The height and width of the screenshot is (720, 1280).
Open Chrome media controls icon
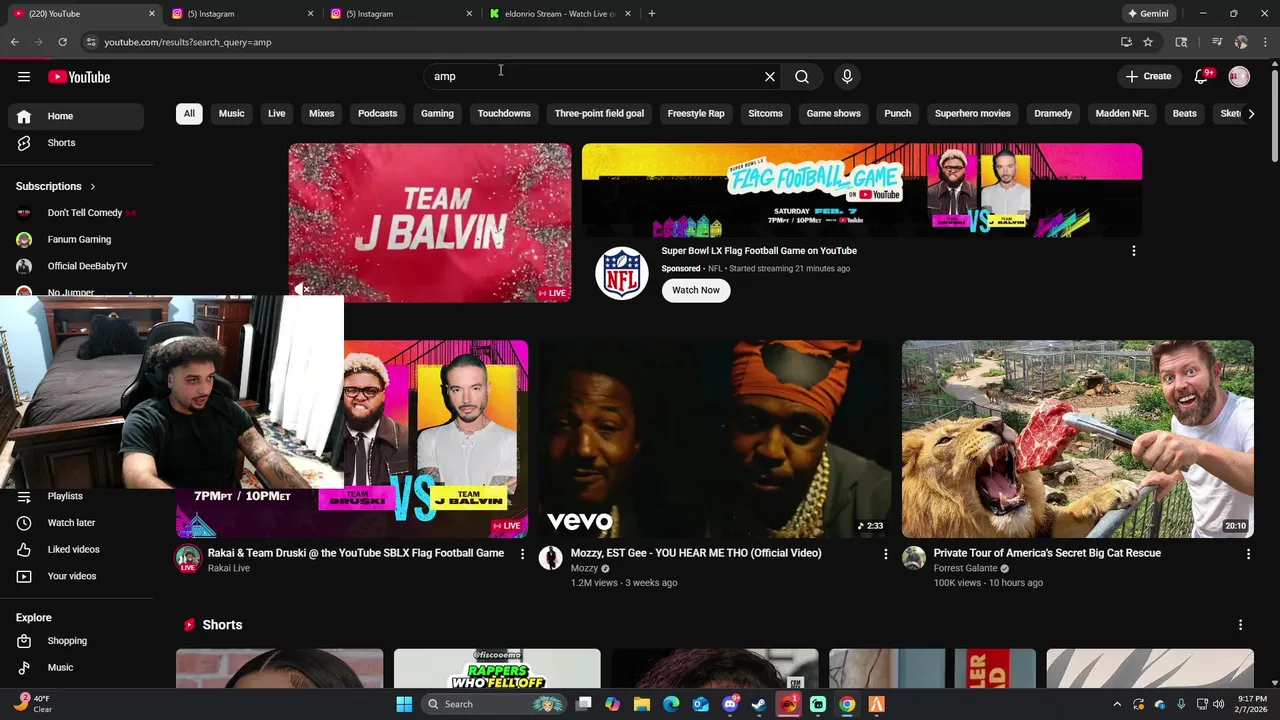[x=1217, y=42]
